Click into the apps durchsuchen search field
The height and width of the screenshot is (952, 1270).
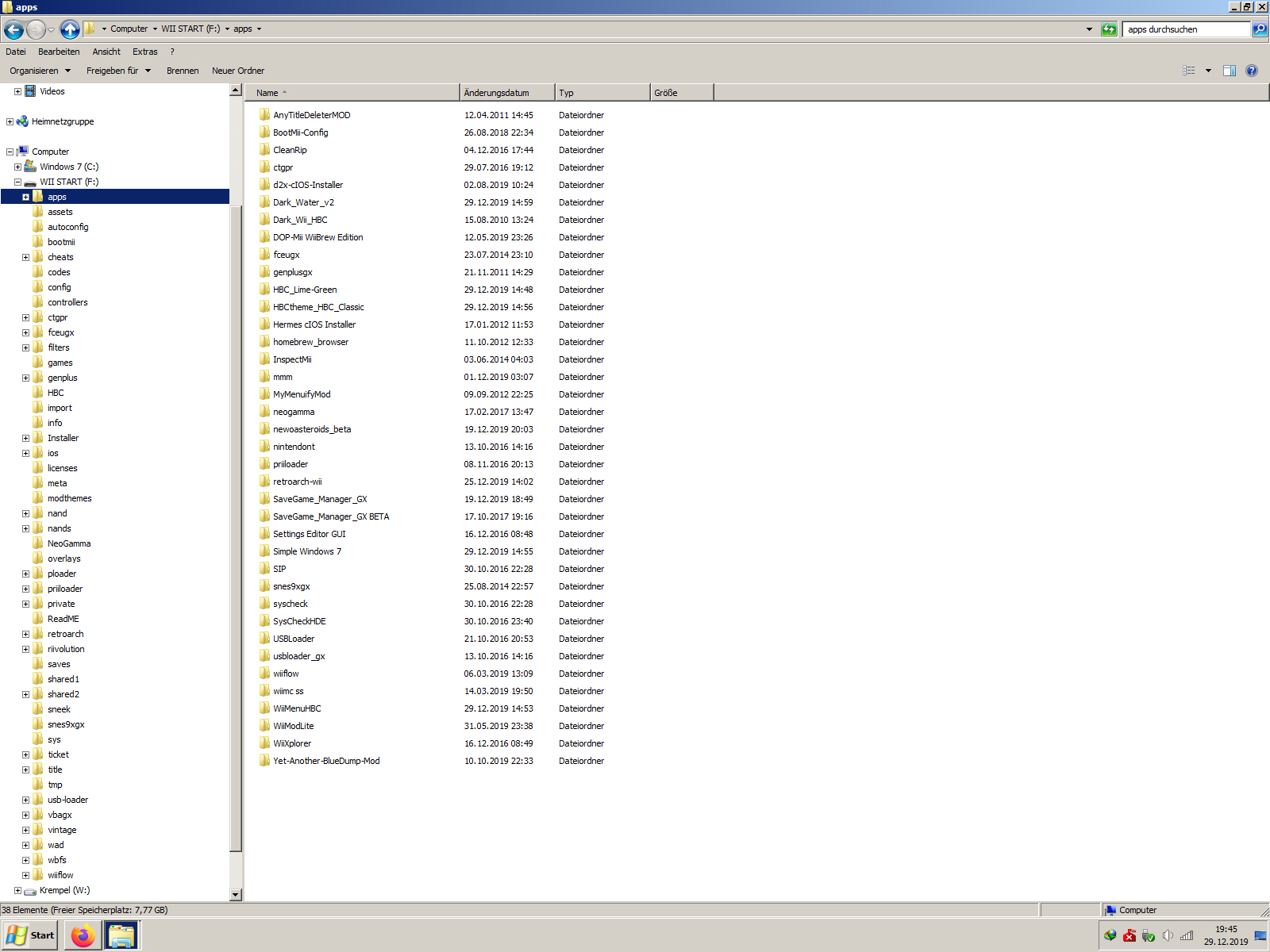(x=1186, y=29)
